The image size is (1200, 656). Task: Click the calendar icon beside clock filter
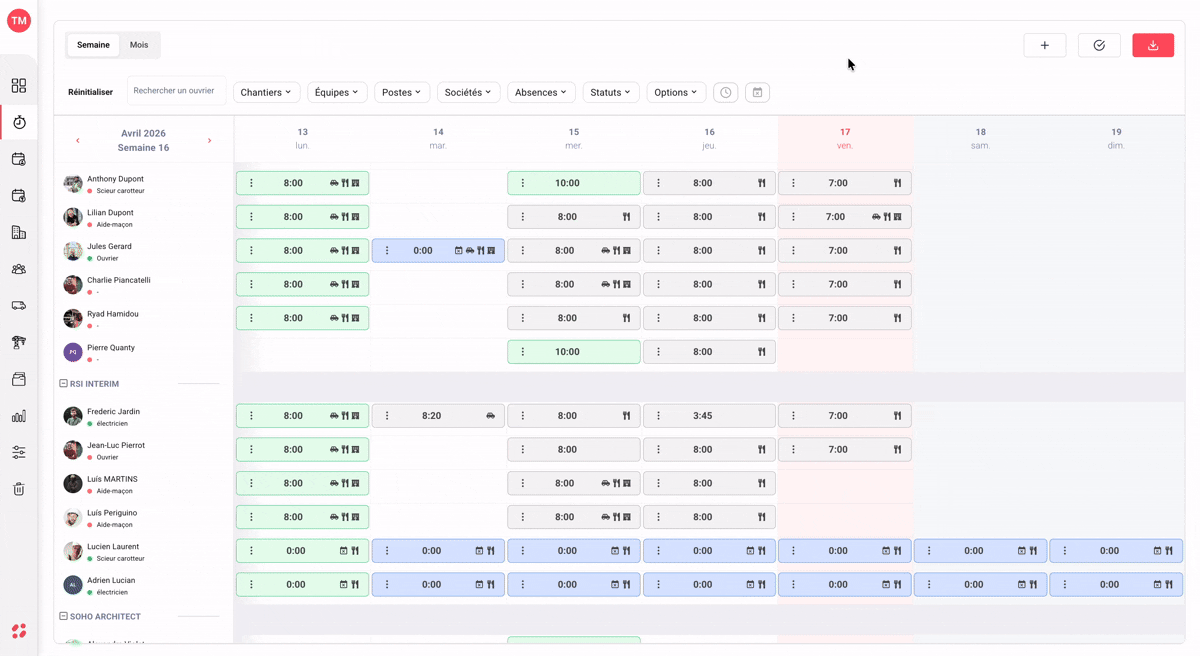click(758, 92)
